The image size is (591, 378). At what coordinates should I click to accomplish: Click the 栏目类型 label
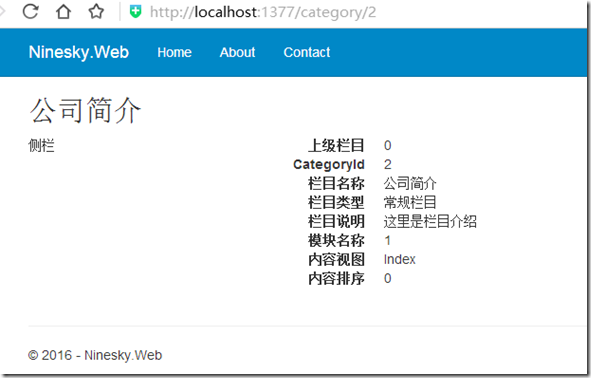click(336, 202)
